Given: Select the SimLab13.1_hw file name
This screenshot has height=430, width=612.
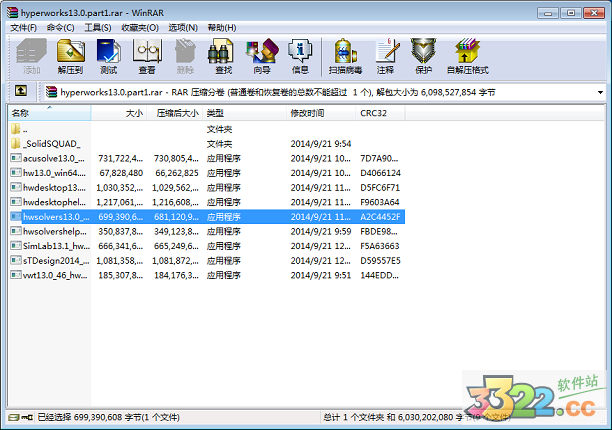Looking at the screenshot, I should pyautogui.click(x=56, y=246).
